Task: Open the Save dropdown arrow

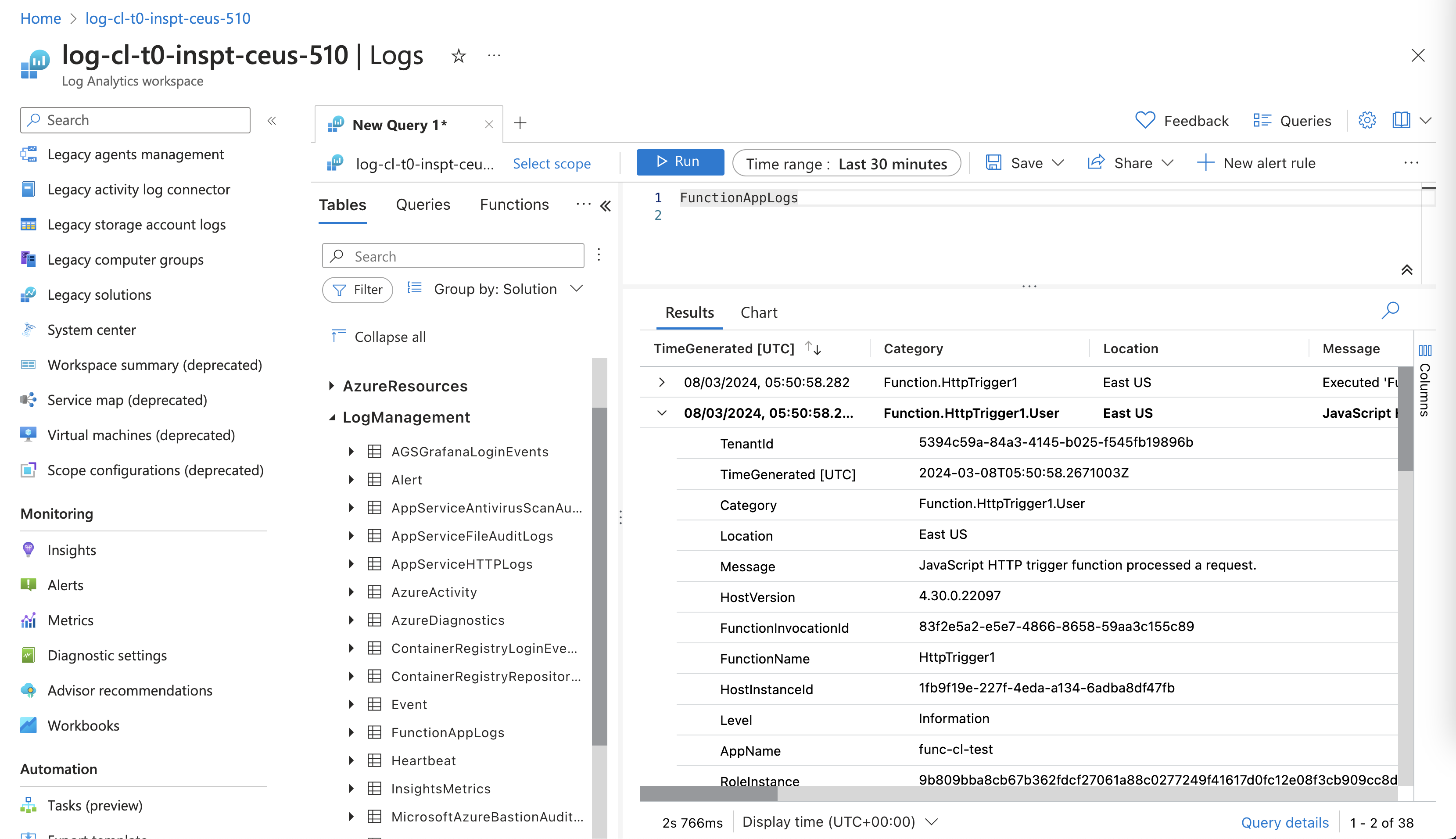Action: pos(1057,163)
